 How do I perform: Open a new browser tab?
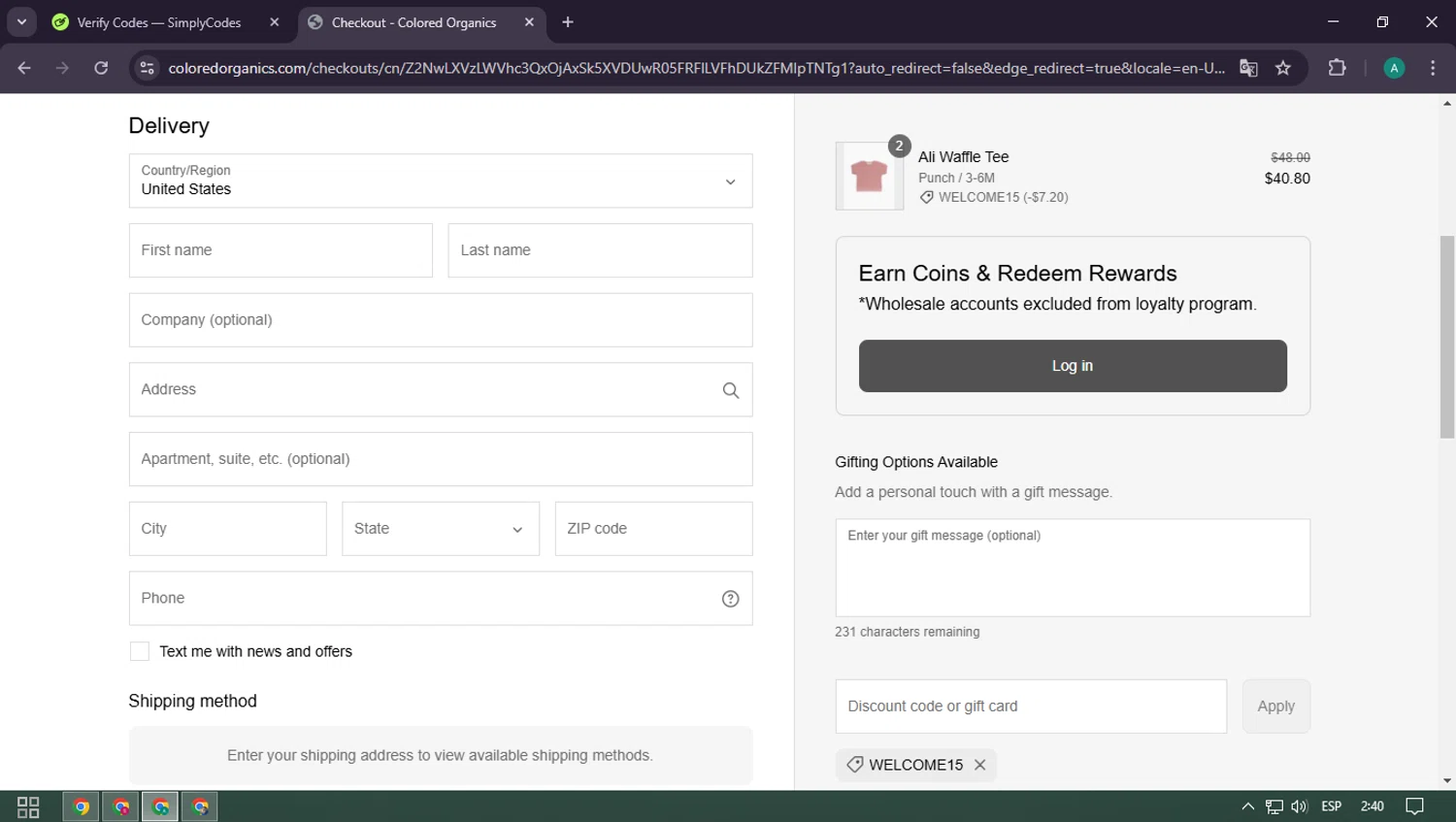point(568,22)
